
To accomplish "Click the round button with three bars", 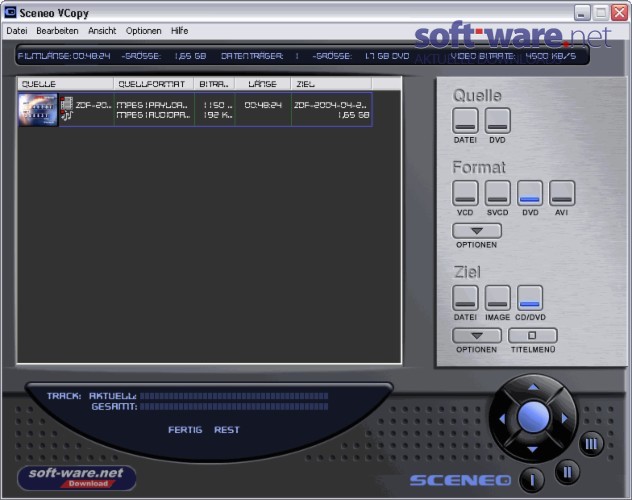I will pos(591,444).
